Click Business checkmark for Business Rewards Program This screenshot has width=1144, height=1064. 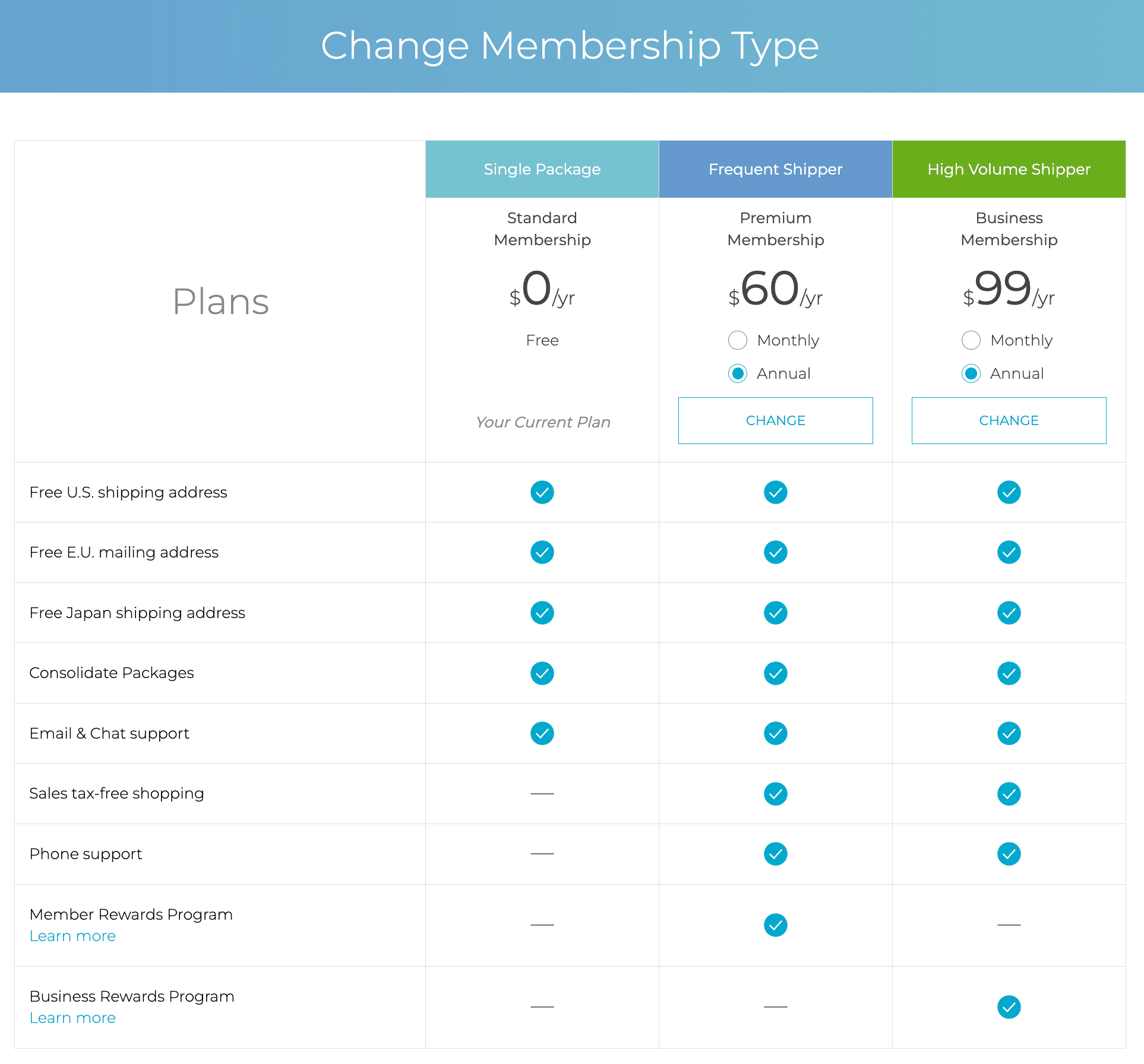coord(1009,1007)
